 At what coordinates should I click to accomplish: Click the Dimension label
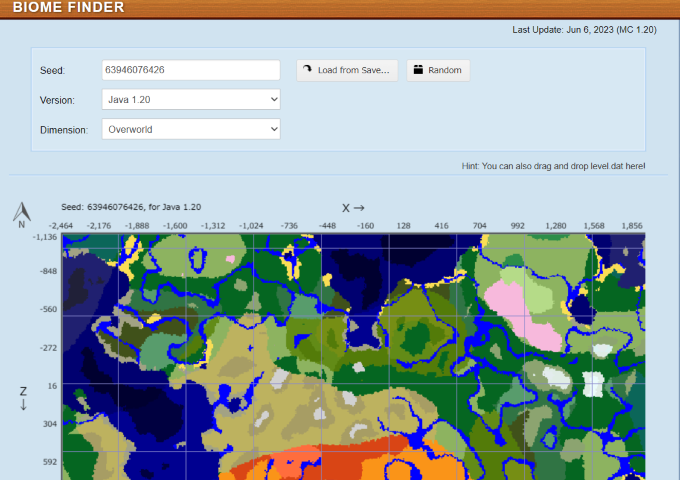(64, 130)
